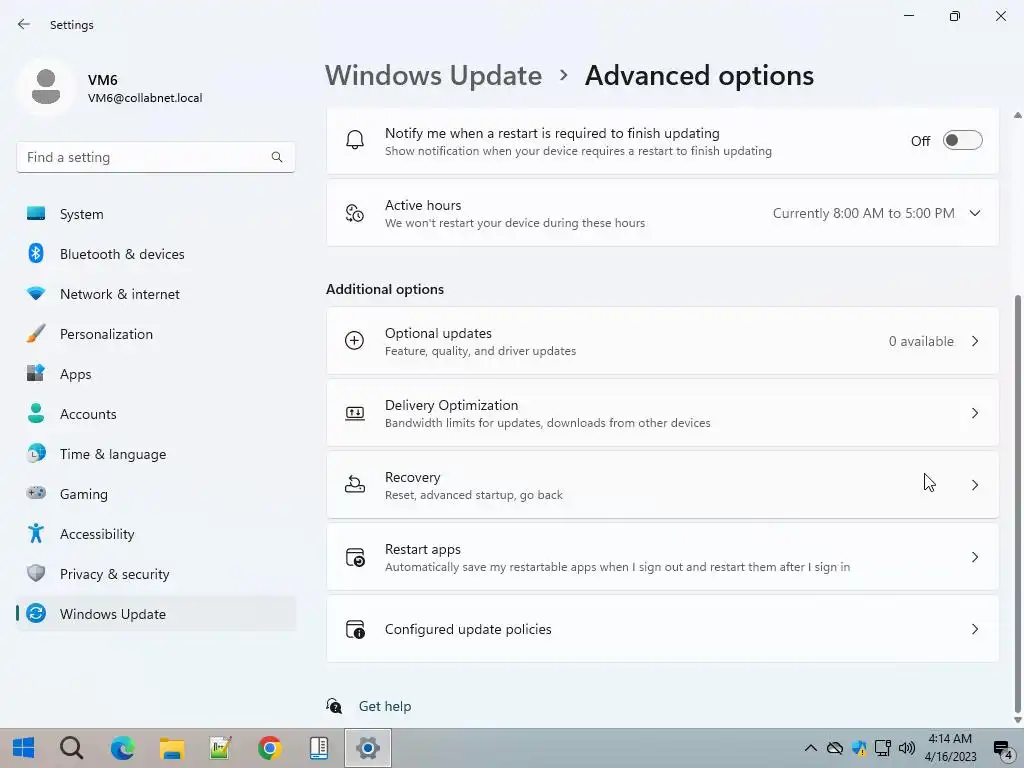Click the Active hours clock icon

pos(355,213)
